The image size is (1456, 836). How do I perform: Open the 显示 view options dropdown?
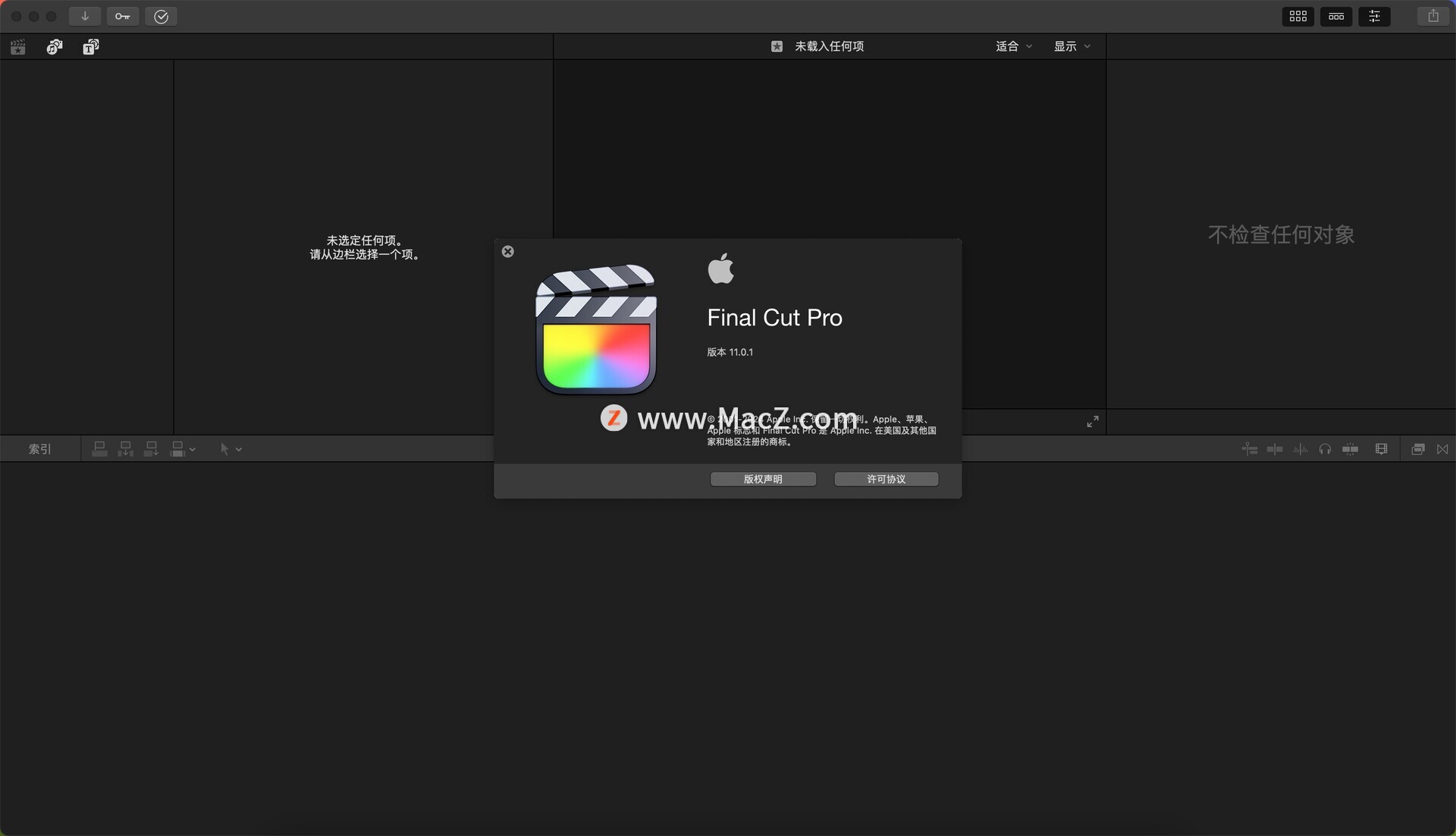[1072, 46]
